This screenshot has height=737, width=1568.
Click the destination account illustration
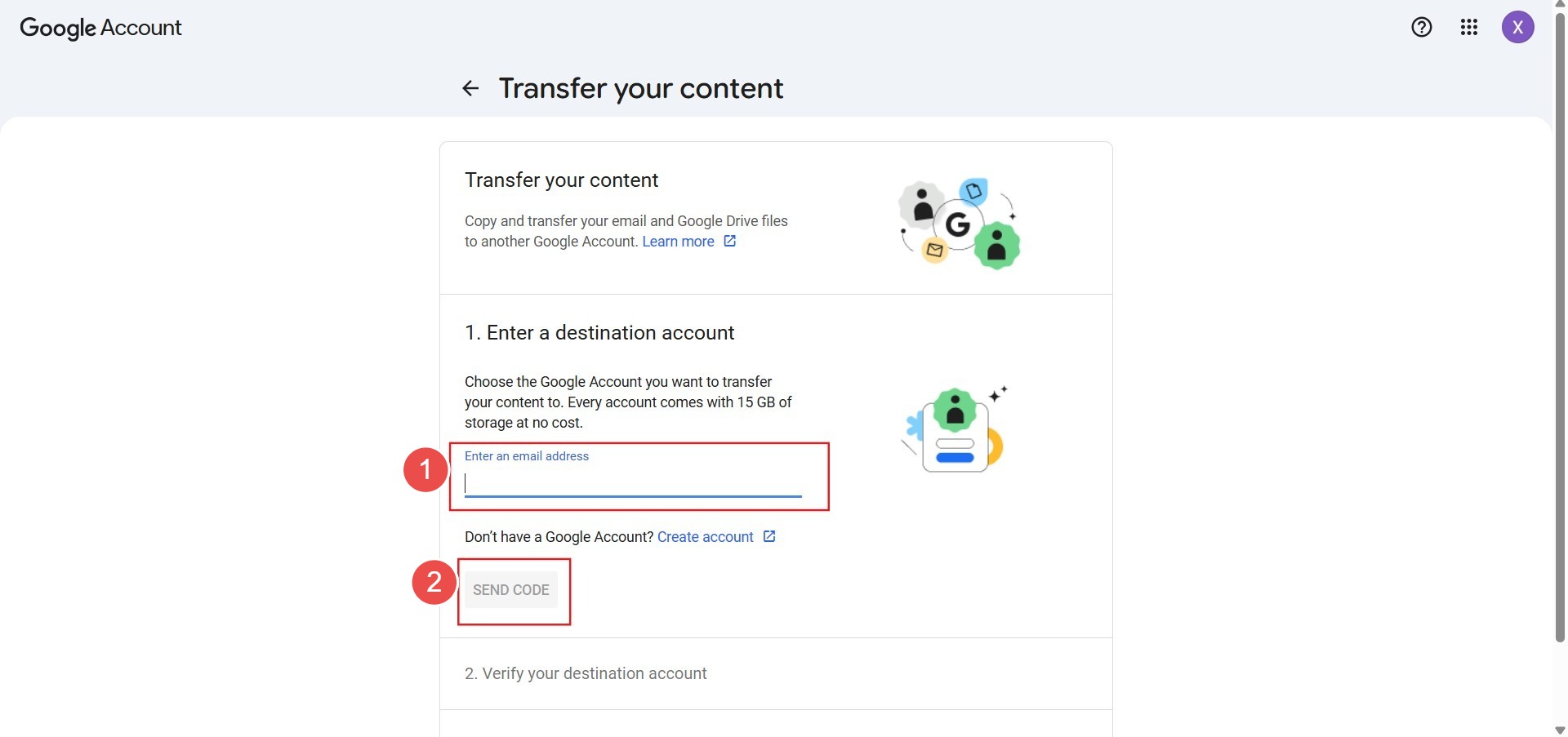point(955,429)
